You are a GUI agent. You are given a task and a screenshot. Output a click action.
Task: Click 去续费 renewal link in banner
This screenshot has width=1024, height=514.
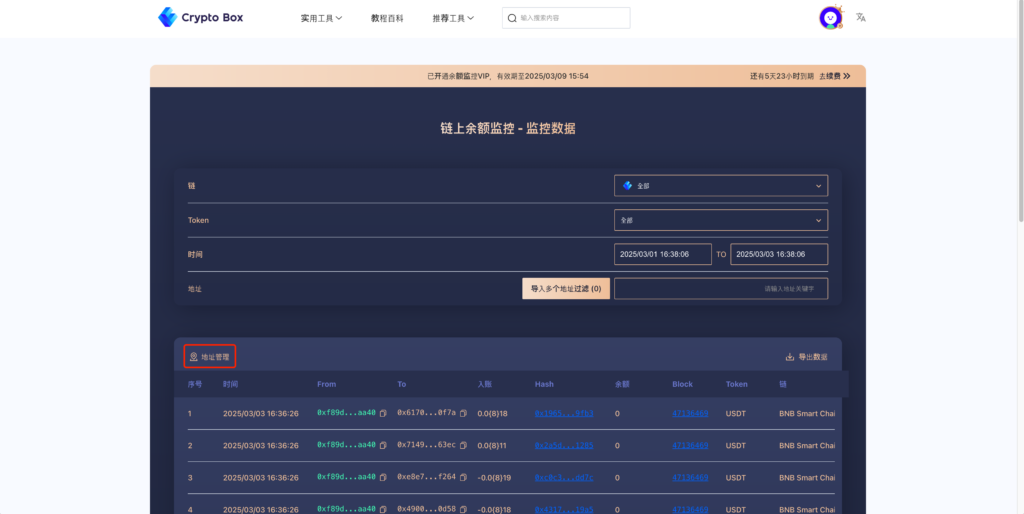point(835,76)
